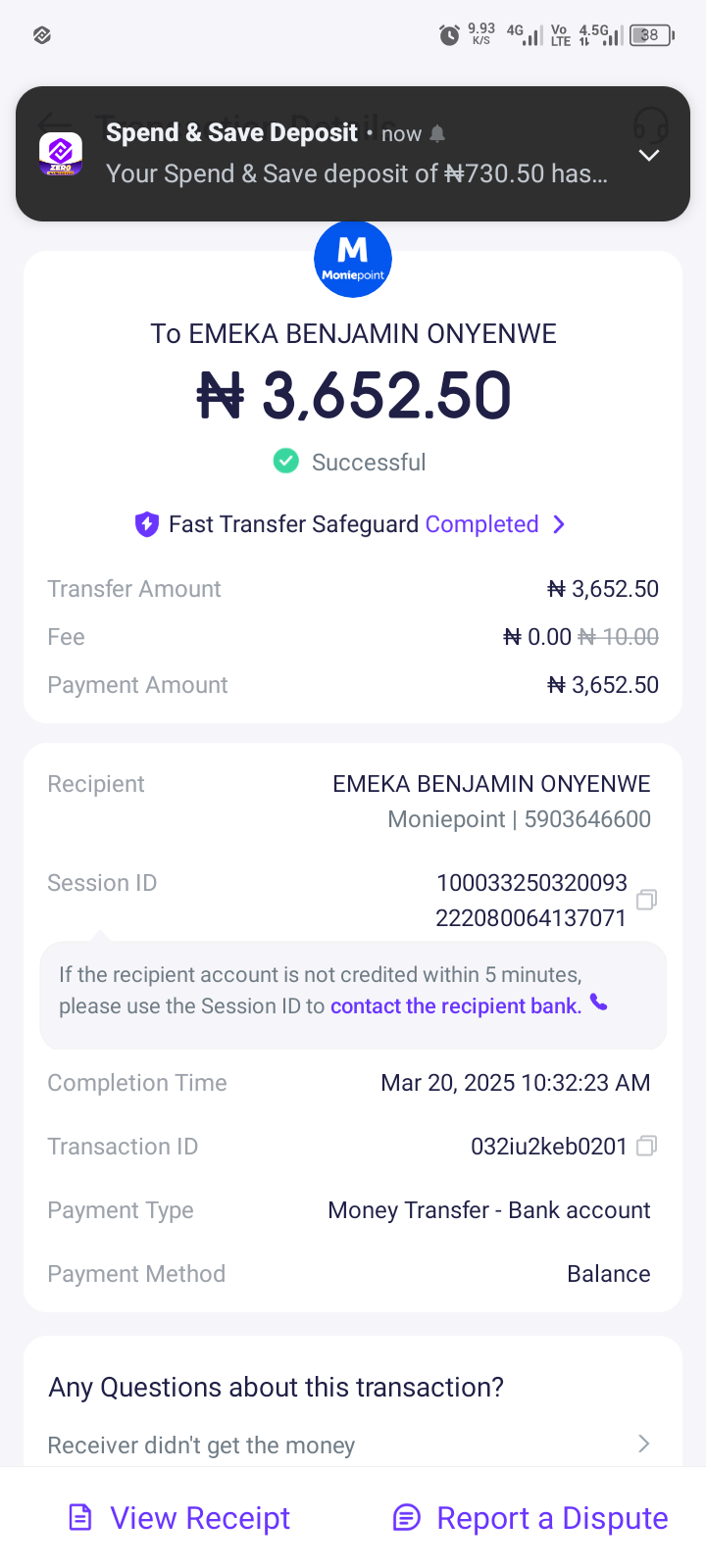706x1568 pixels.
Task: Tap Report a Dispute button
Action: click(529, 1518)
